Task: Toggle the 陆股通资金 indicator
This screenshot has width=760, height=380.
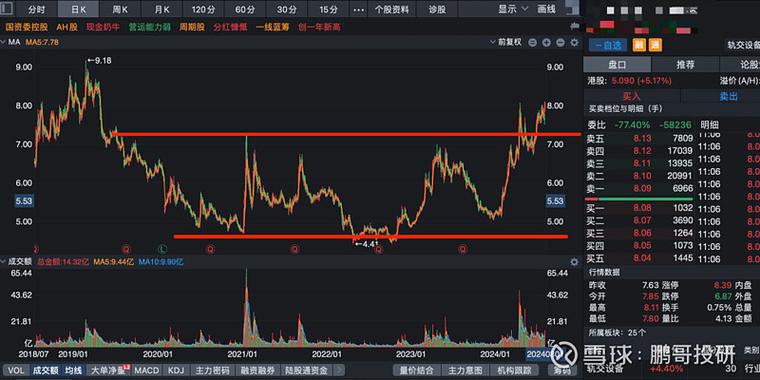Action: pos(307,370)
